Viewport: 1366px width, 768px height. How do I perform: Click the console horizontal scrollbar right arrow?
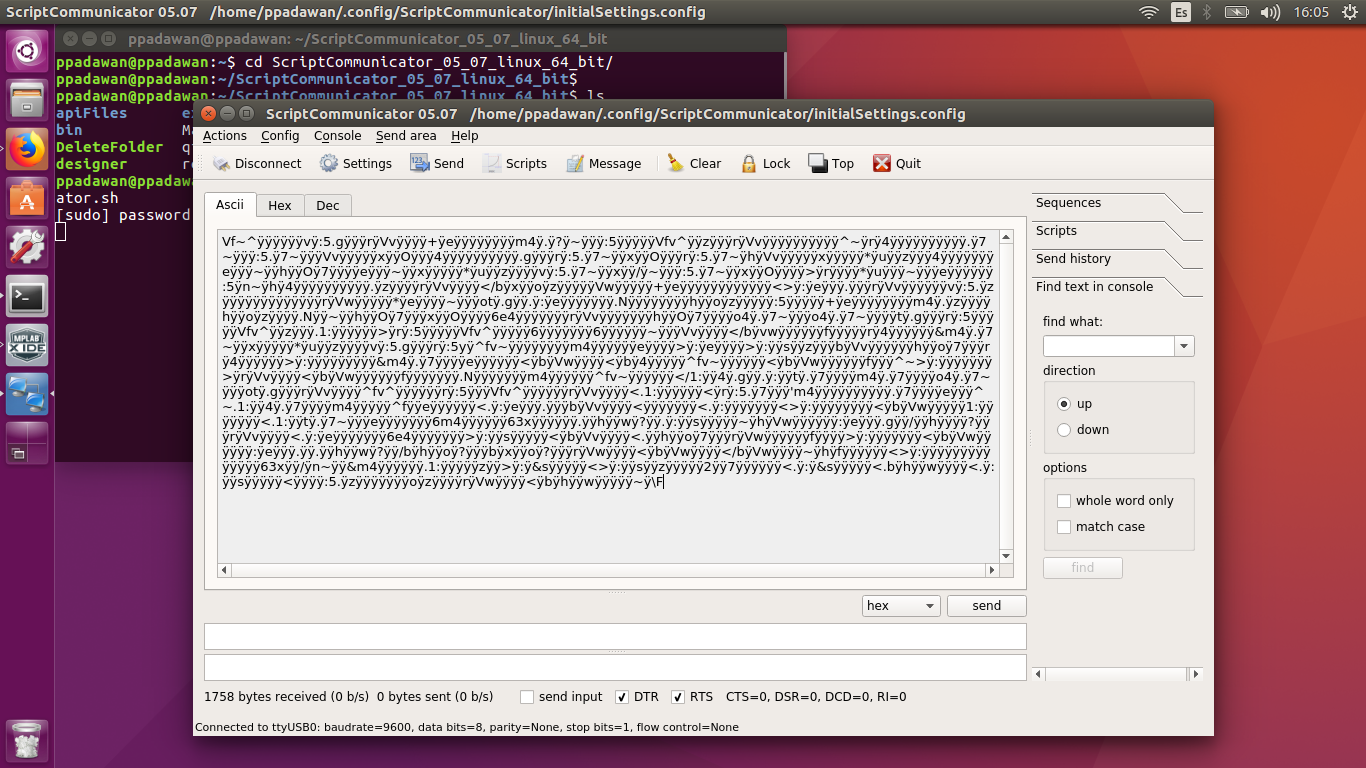(992, 570)
